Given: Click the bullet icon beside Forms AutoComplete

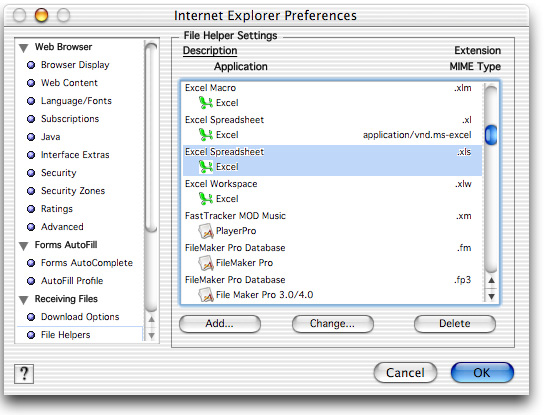Looking at the screenshot, I should [31, 263].
